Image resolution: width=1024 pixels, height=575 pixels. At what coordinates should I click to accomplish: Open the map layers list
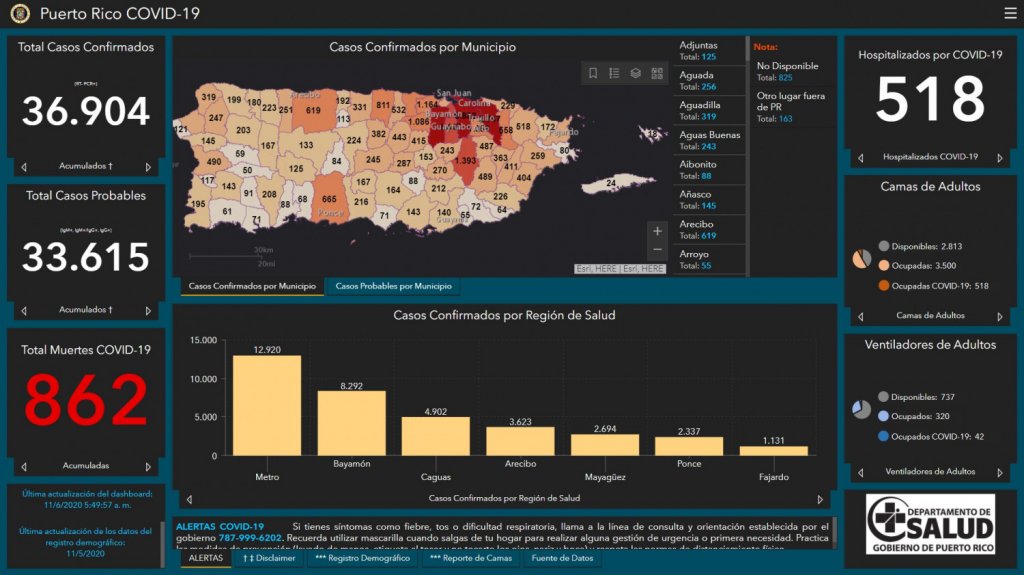point(636,73)
